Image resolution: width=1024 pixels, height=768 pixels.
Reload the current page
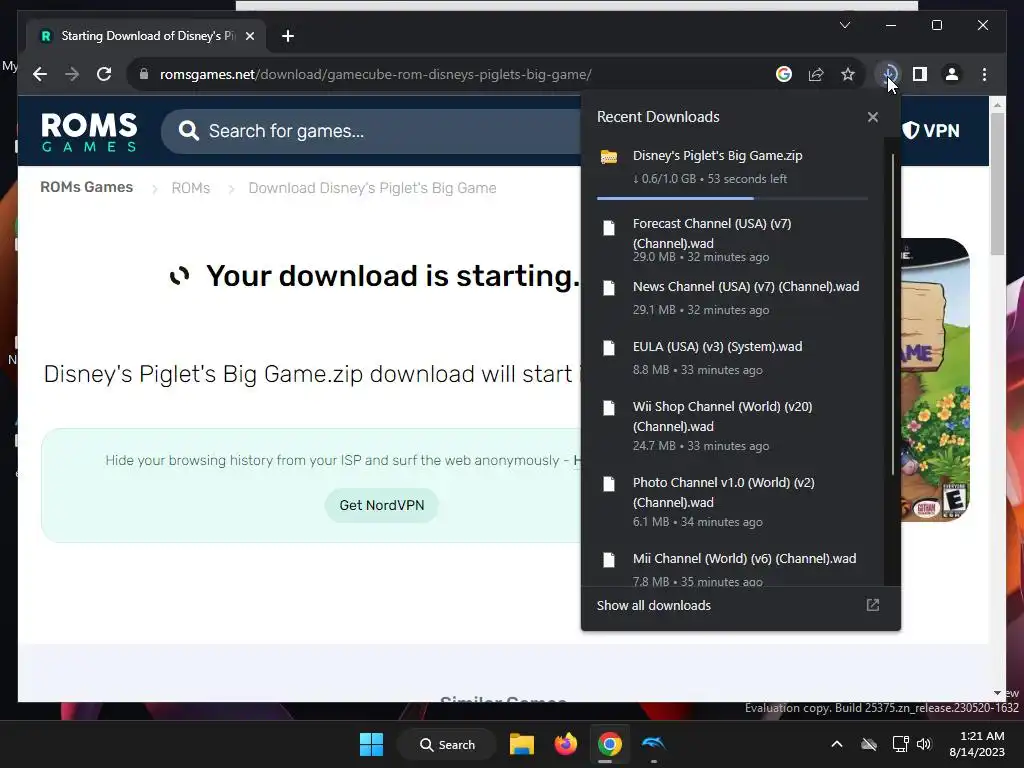[x=104, y=74]
